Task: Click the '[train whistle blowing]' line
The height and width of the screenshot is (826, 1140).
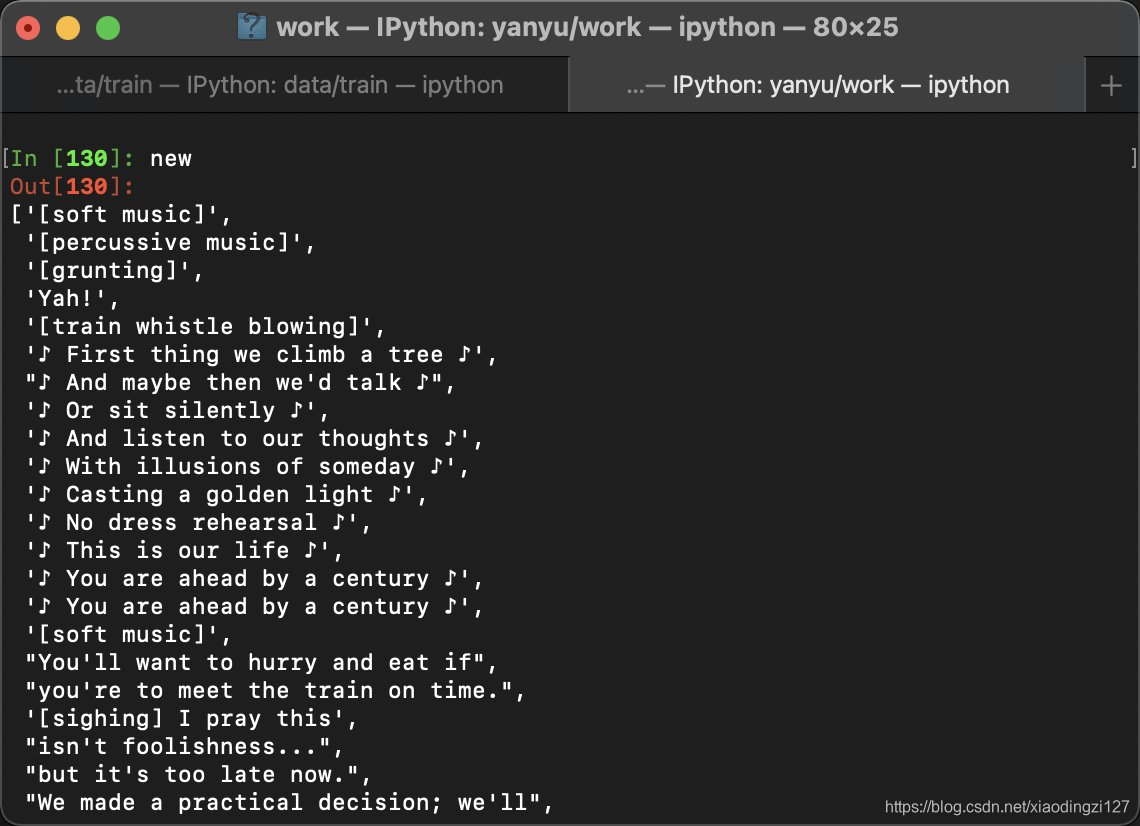Action: click(x=205, y=326)
